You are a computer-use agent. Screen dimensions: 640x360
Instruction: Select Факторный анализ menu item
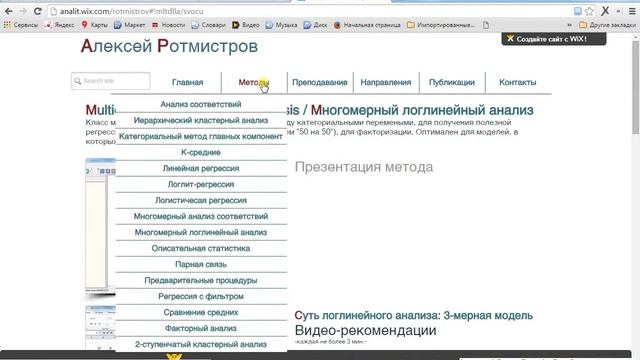(201, 328)
